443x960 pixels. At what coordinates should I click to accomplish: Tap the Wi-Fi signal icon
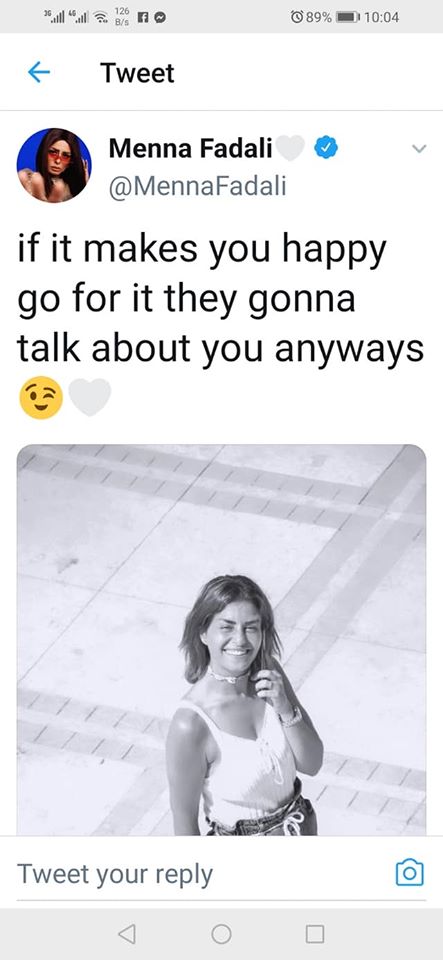(97, 17)
